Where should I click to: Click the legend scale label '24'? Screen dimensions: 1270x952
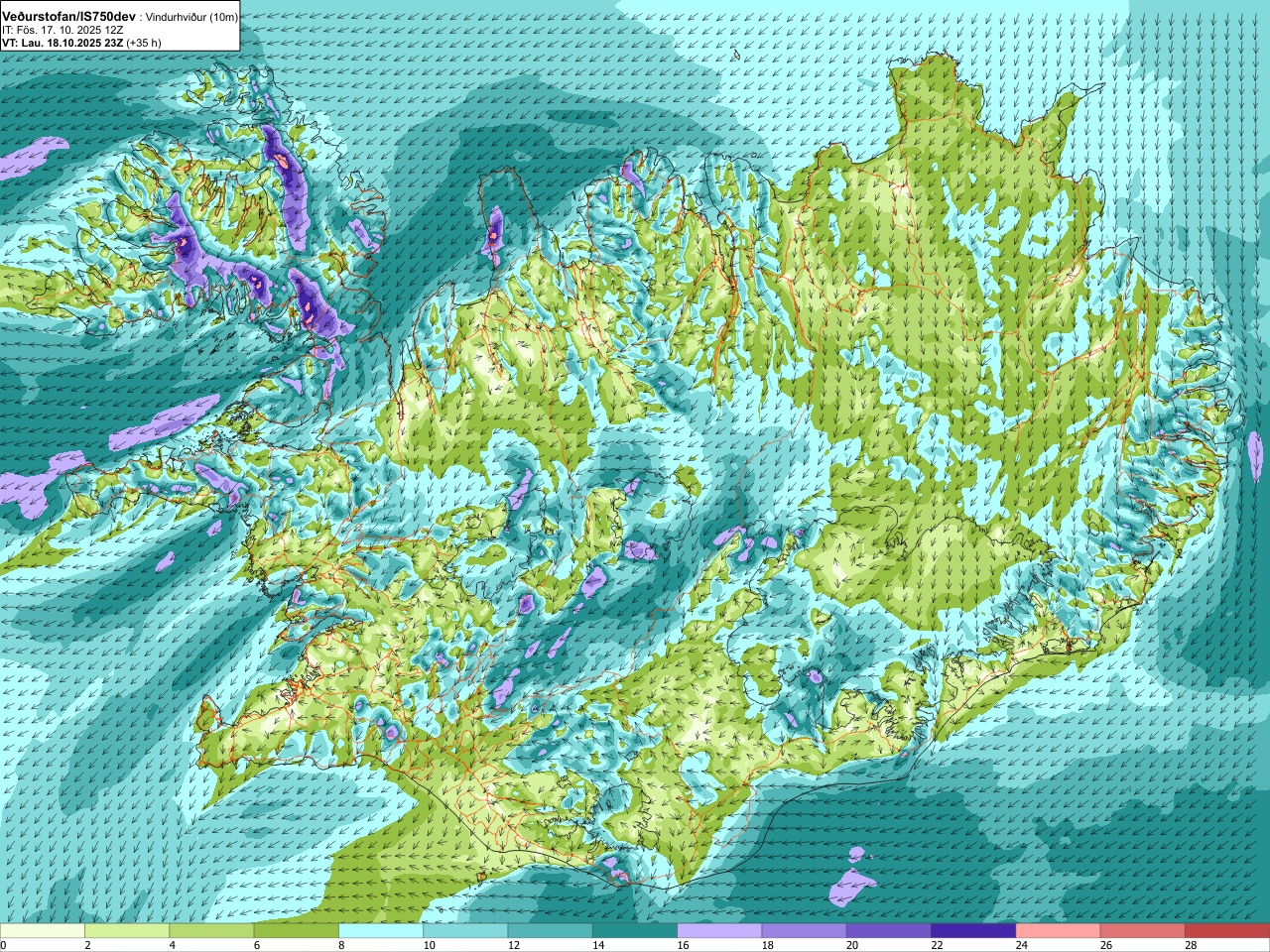[1023, 945]
